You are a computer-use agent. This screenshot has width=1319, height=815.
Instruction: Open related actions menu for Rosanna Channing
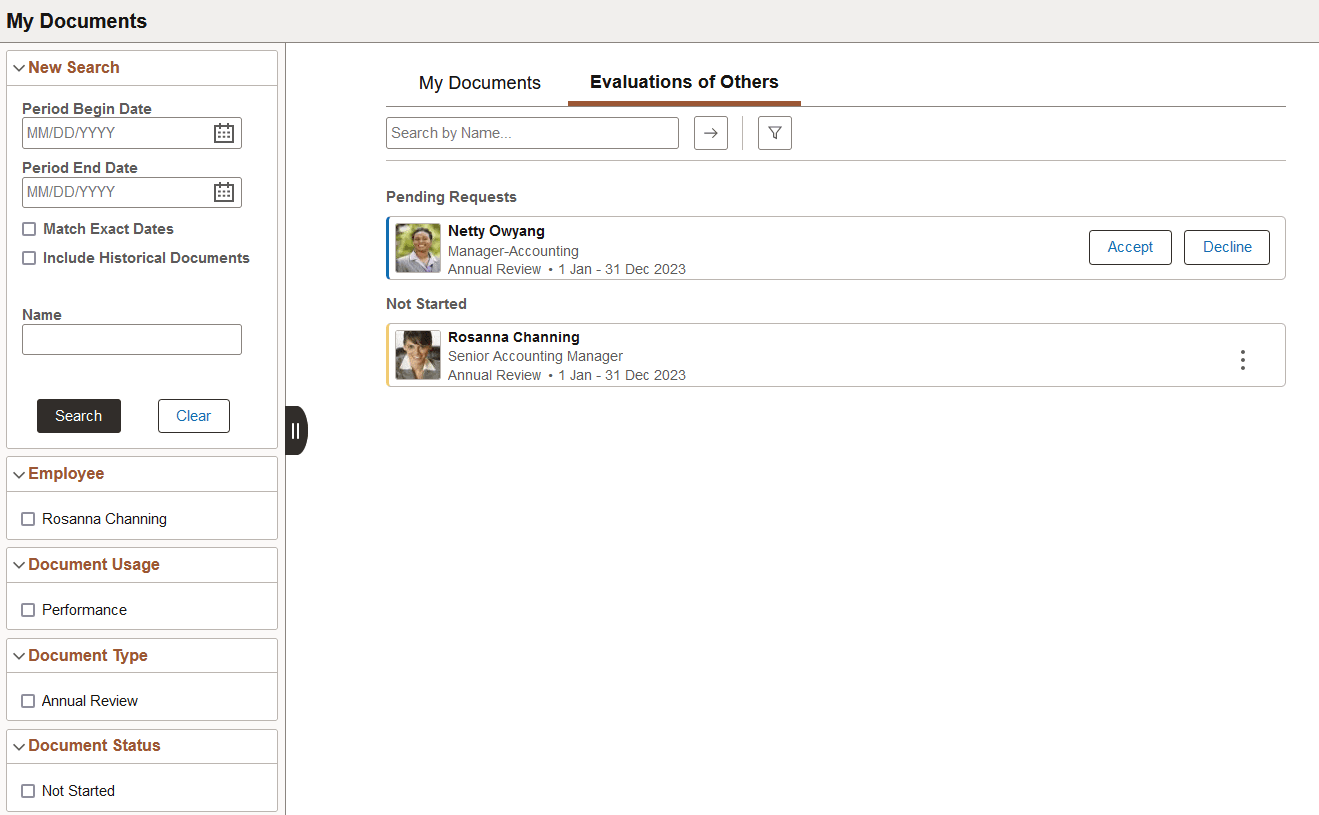click(1243, 360)
